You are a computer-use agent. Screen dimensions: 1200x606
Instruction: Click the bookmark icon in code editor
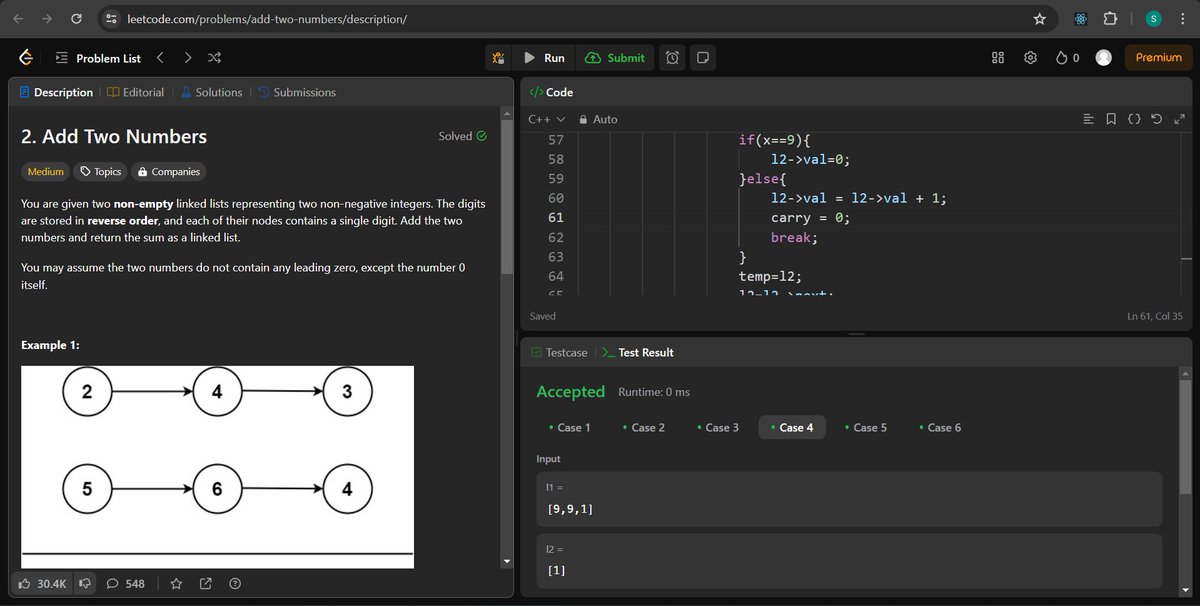[x=1111, y=119]
